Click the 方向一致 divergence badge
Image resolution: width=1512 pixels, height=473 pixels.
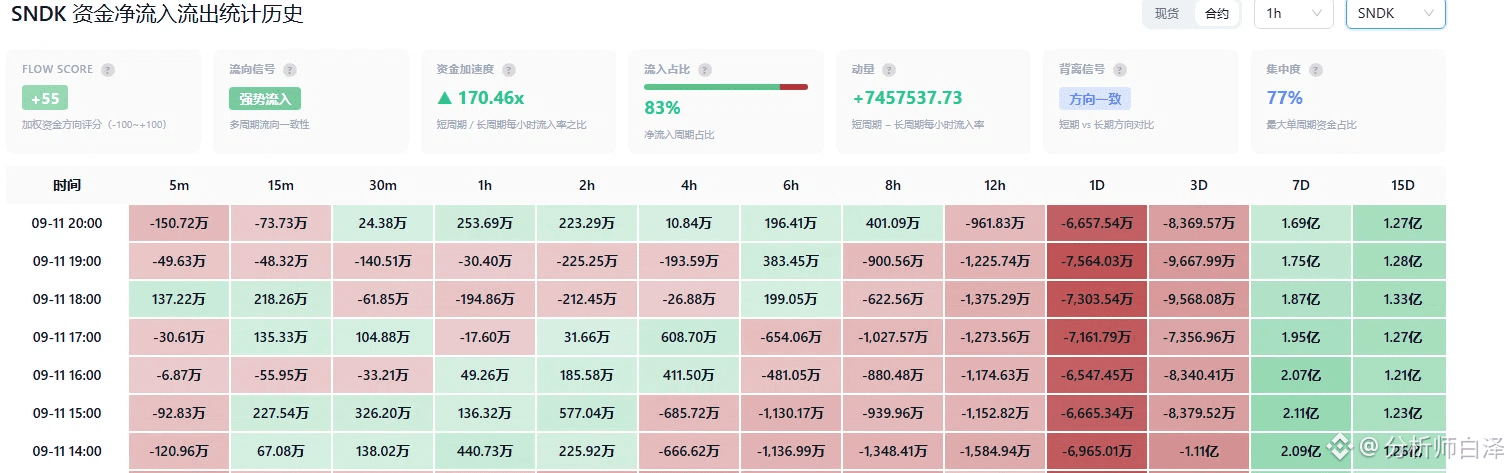click(x=1095, y=98)
